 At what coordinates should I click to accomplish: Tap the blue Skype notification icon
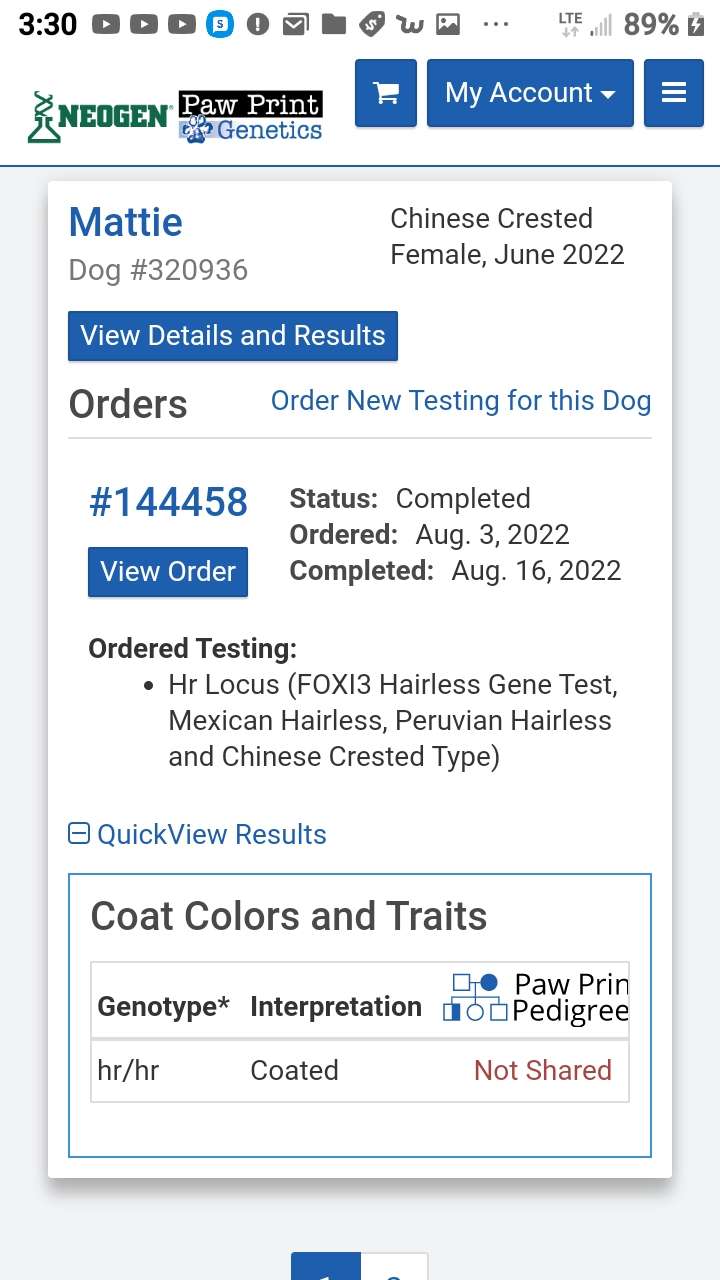(x=220, y=25)
